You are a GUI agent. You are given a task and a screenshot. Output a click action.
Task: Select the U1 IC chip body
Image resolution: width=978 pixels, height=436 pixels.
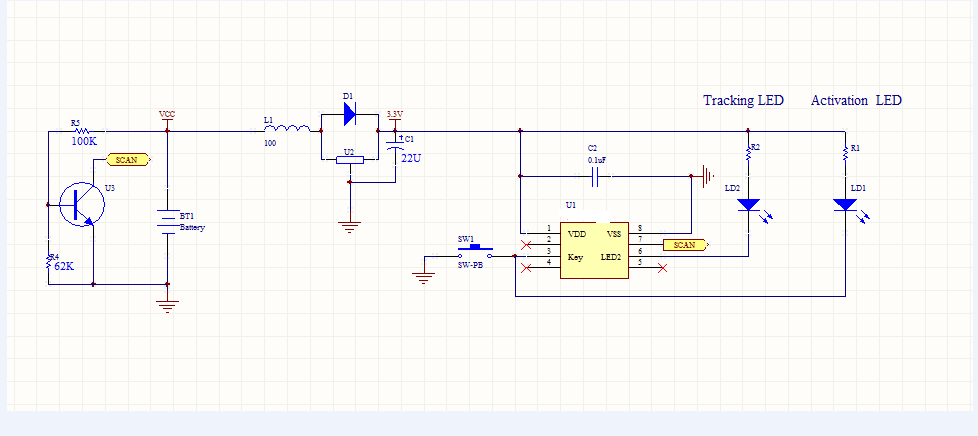point(594,250)
